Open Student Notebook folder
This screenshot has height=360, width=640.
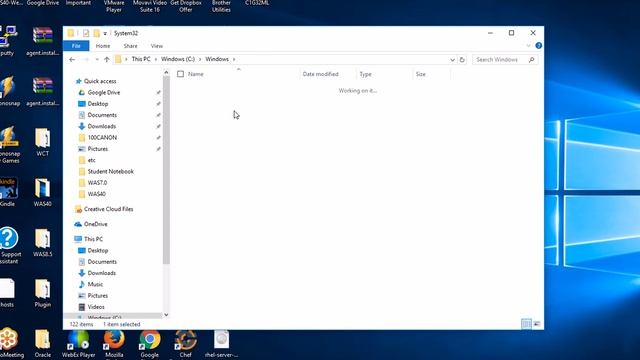(111, 171)
